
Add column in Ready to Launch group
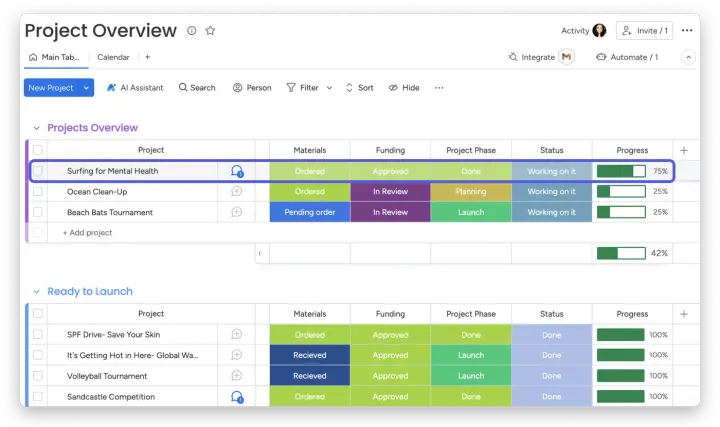(684, 314)
